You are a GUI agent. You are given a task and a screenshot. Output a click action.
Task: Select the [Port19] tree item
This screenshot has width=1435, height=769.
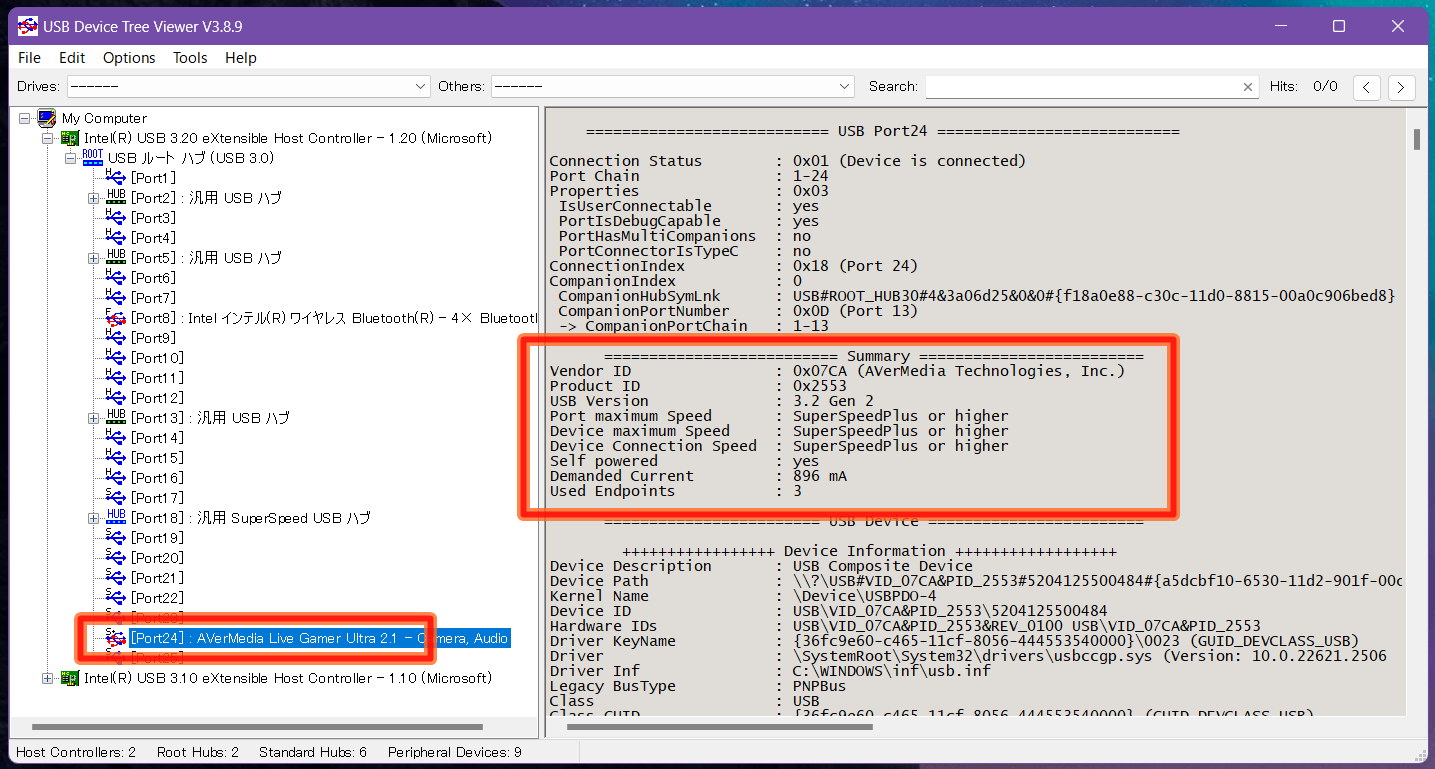coord(157,538)
